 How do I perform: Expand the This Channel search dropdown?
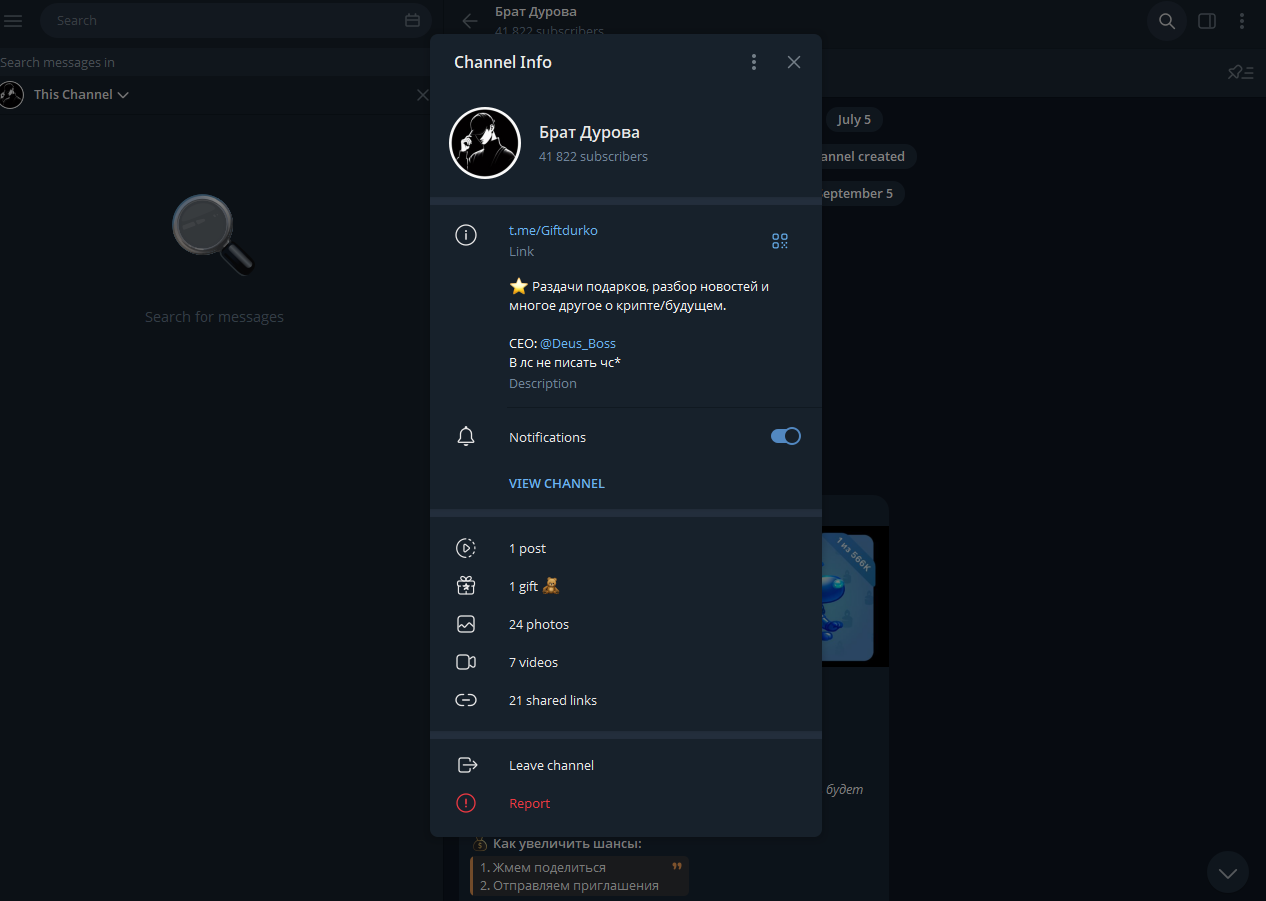pos(81,95)
